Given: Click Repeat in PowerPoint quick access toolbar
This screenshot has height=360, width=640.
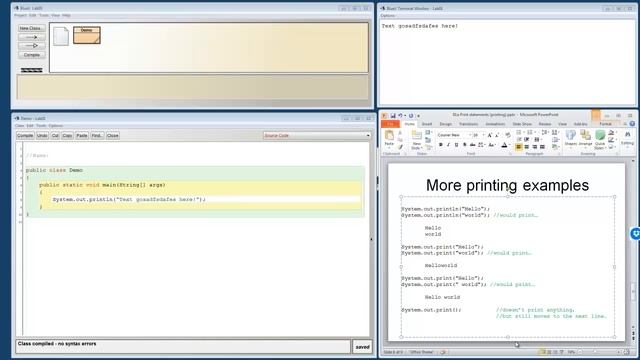Looking at the screenshot, I should pos(411,116).
